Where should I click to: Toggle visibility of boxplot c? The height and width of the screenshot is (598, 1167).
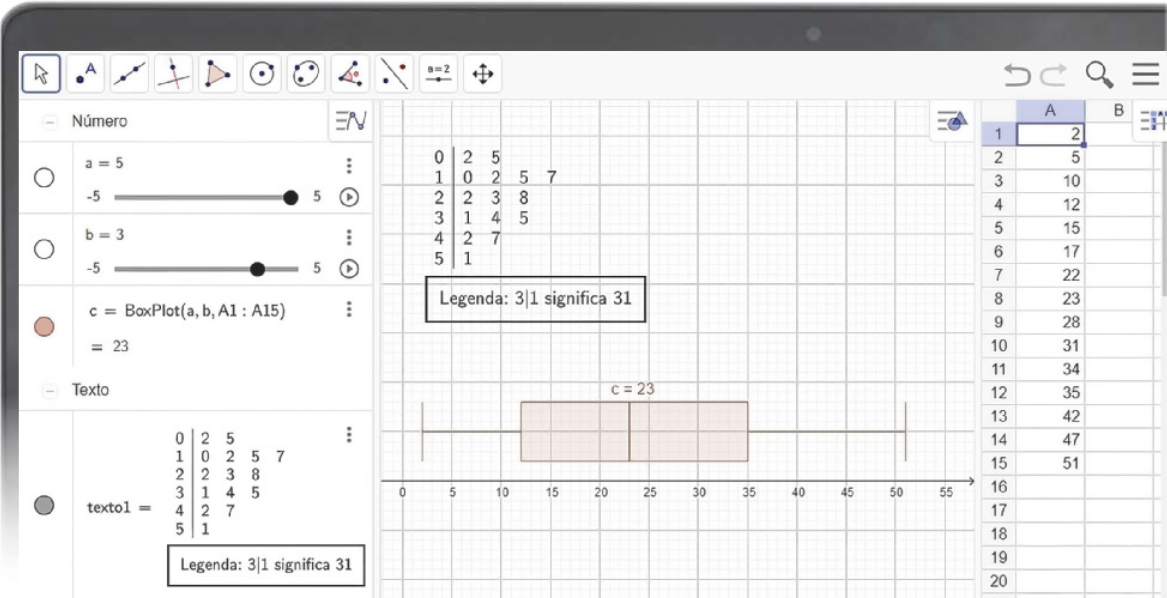click(x=45, y=327)
